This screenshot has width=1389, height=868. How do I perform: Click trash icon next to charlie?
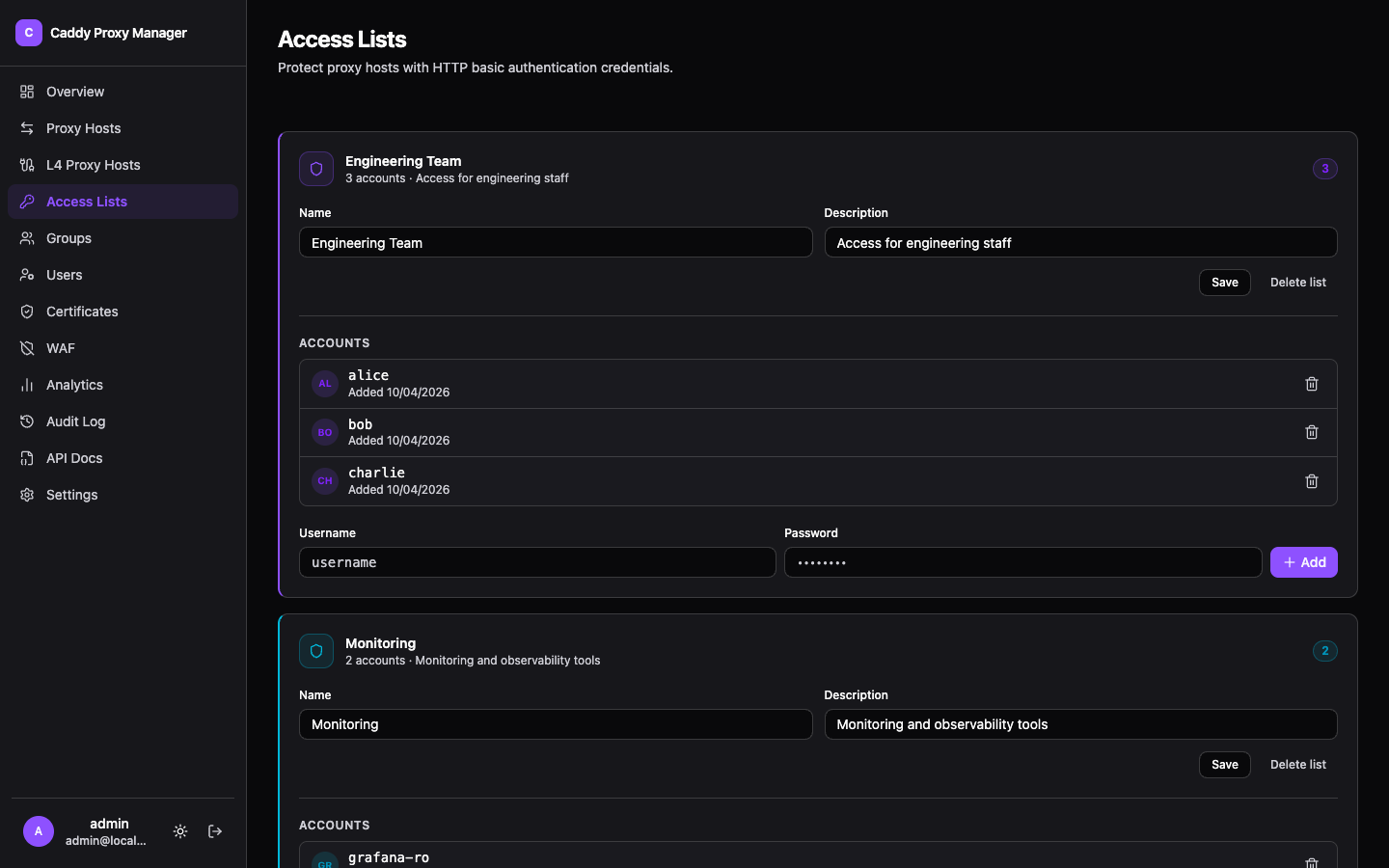point(1311,481)
